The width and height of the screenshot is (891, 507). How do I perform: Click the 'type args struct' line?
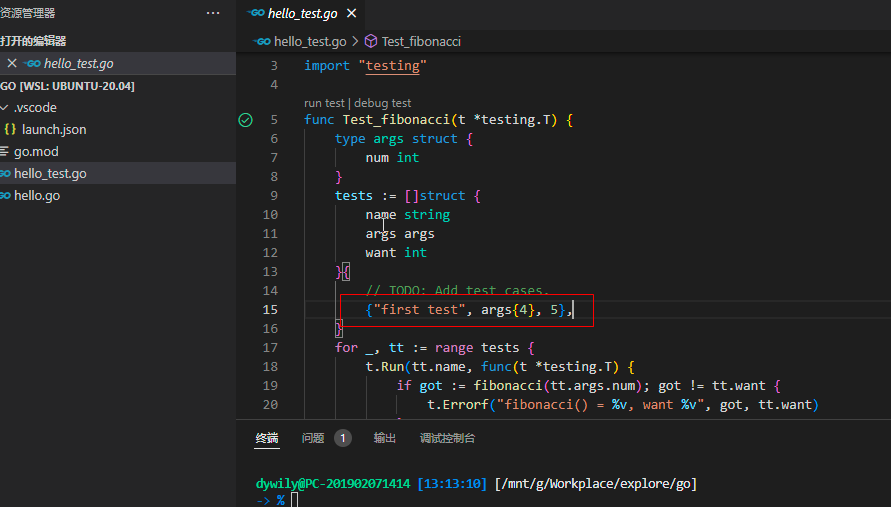[403, 139]
